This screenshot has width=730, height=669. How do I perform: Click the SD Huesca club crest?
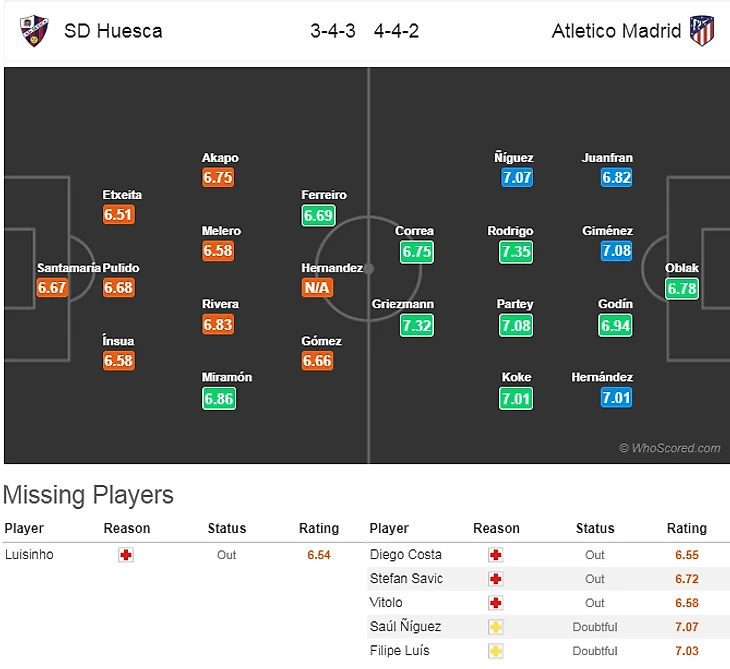pyautogui.click(x=34, y=30)
